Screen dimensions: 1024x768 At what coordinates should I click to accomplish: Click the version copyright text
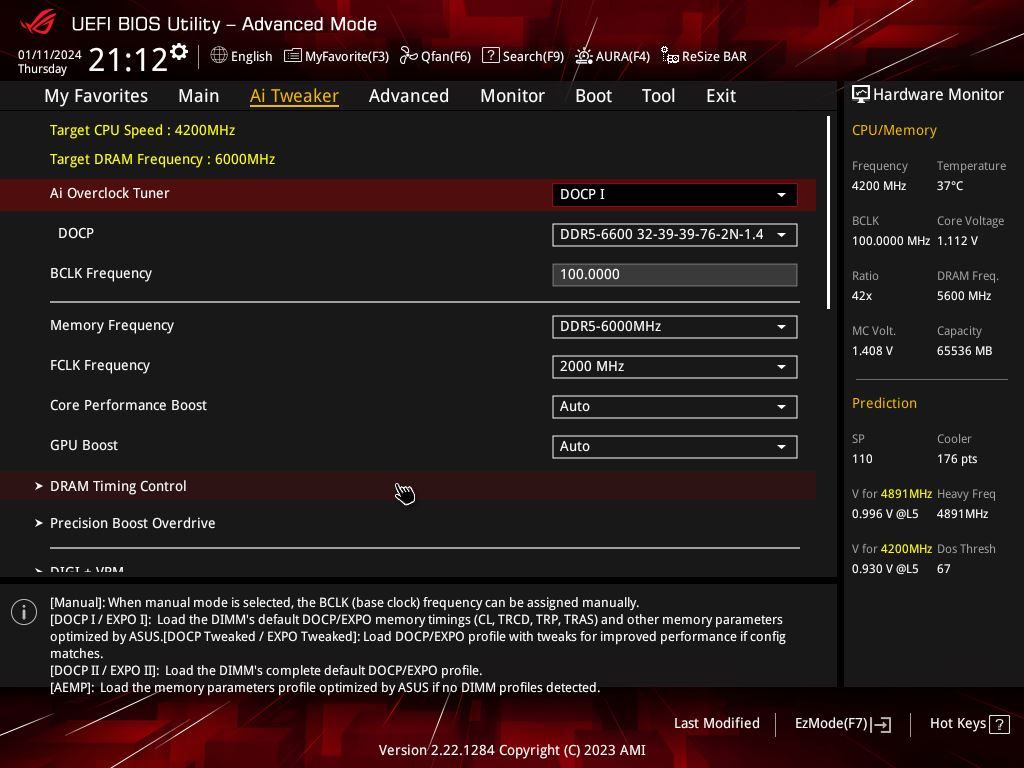click(x=512, y=750)
